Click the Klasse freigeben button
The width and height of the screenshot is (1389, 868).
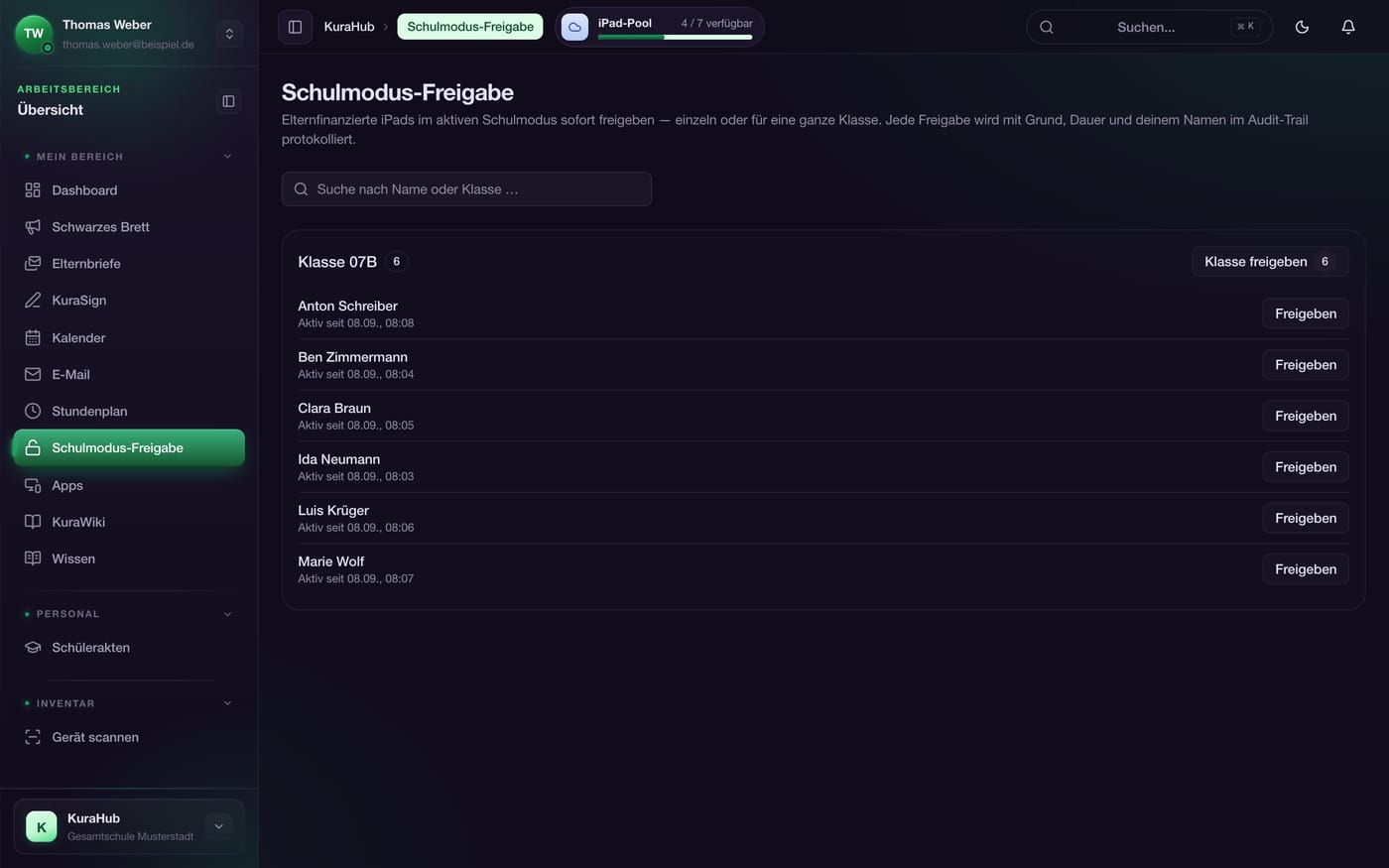pyautogui.click(x=1270, y=262)
